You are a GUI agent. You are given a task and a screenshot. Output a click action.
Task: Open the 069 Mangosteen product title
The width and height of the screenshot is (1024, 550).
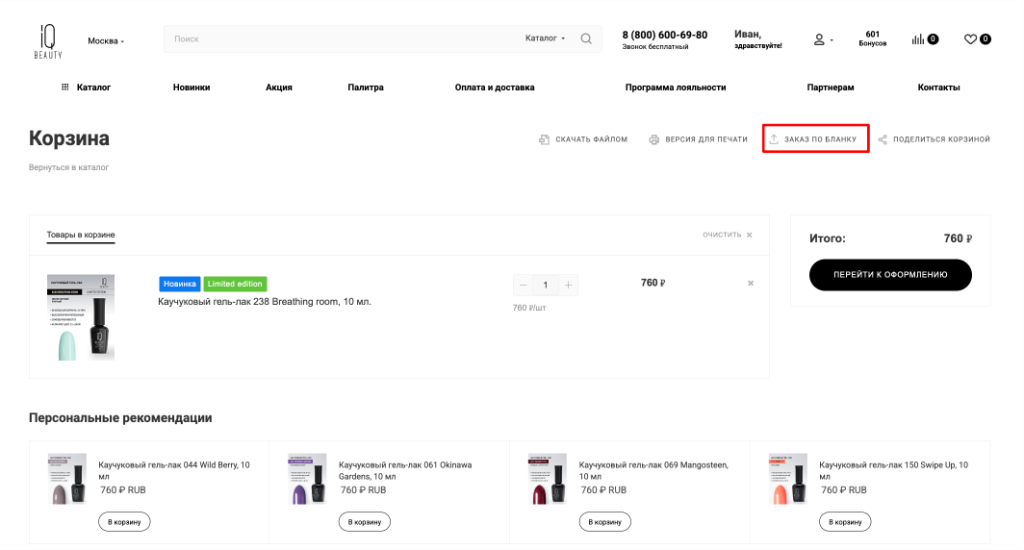pyautogui.click(x=653, y=470)
